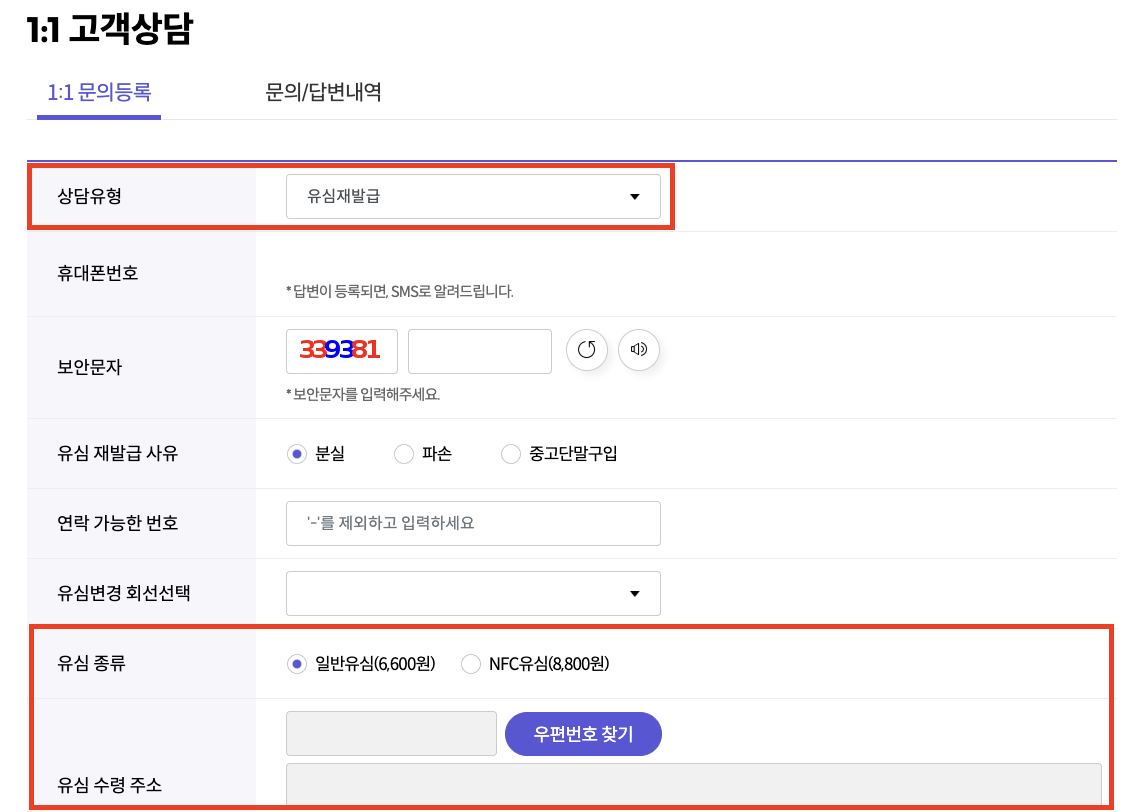The height and width of the screenshot is (812, 1137).
Task: Select 일반유심(6,600원) USIM type
Action: click(x=296, y=664)
